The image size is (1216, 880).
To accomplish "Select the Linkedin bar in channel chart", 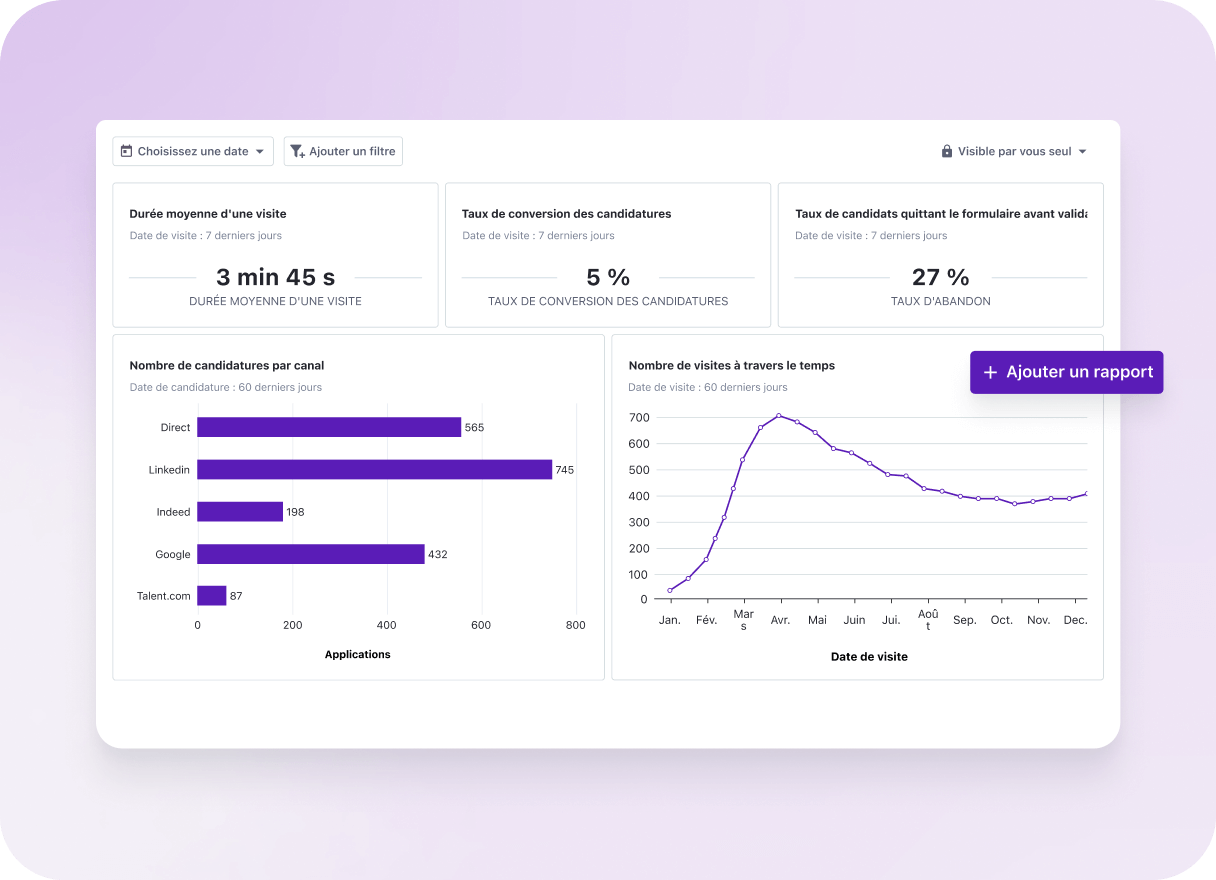I will [374, 469].
